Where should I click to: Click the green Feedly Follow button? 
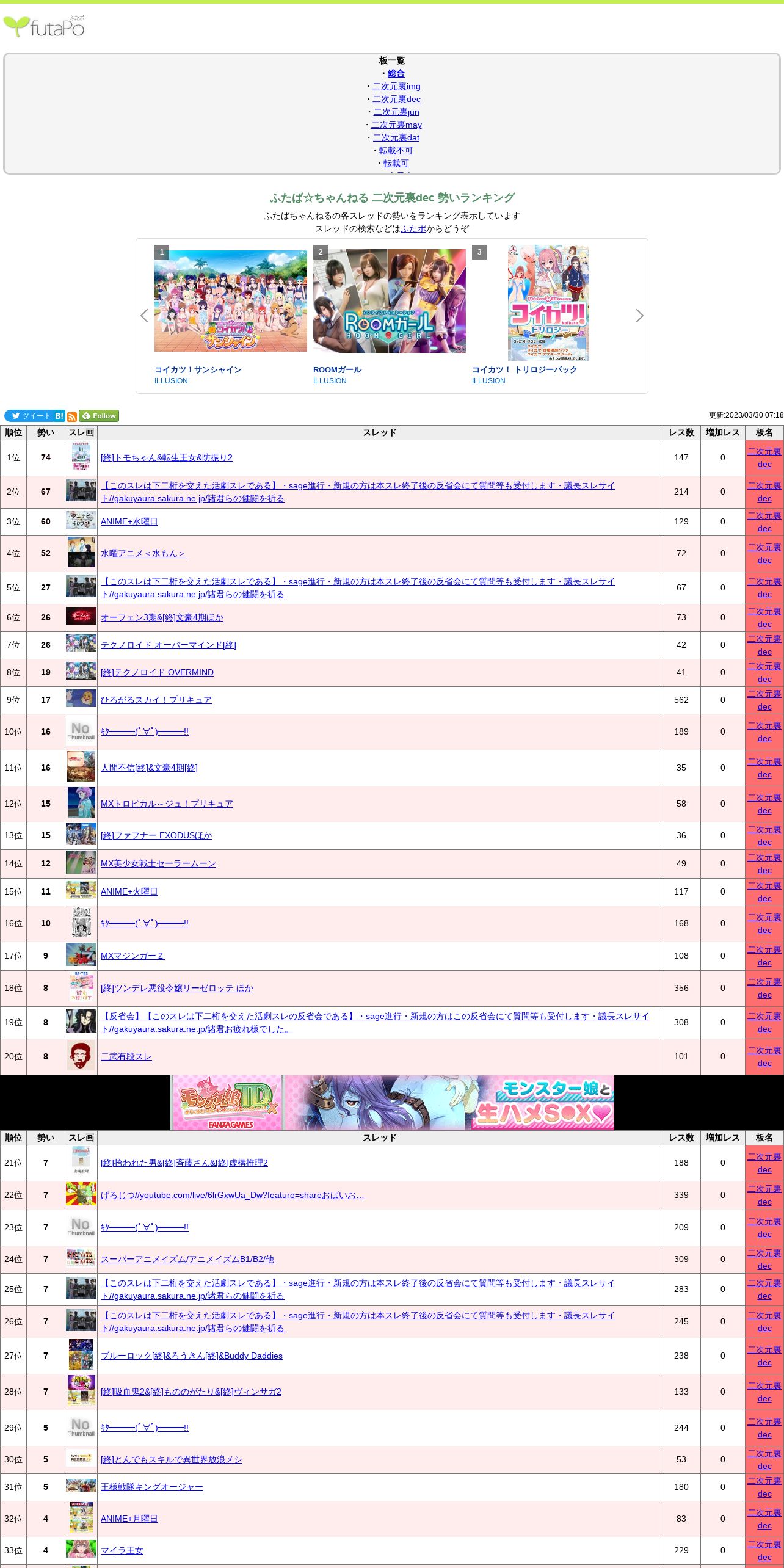click(99, 416)
